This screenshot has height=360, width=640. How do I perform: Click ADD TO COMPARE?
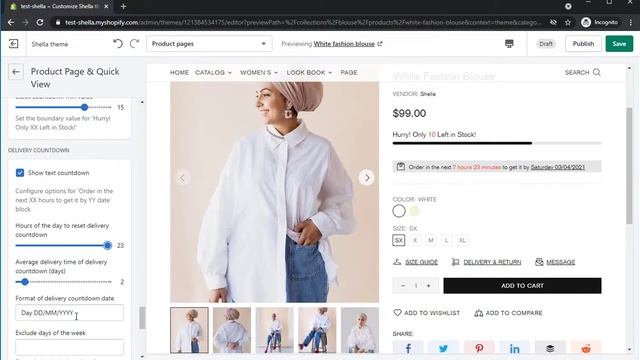(508, 313)
